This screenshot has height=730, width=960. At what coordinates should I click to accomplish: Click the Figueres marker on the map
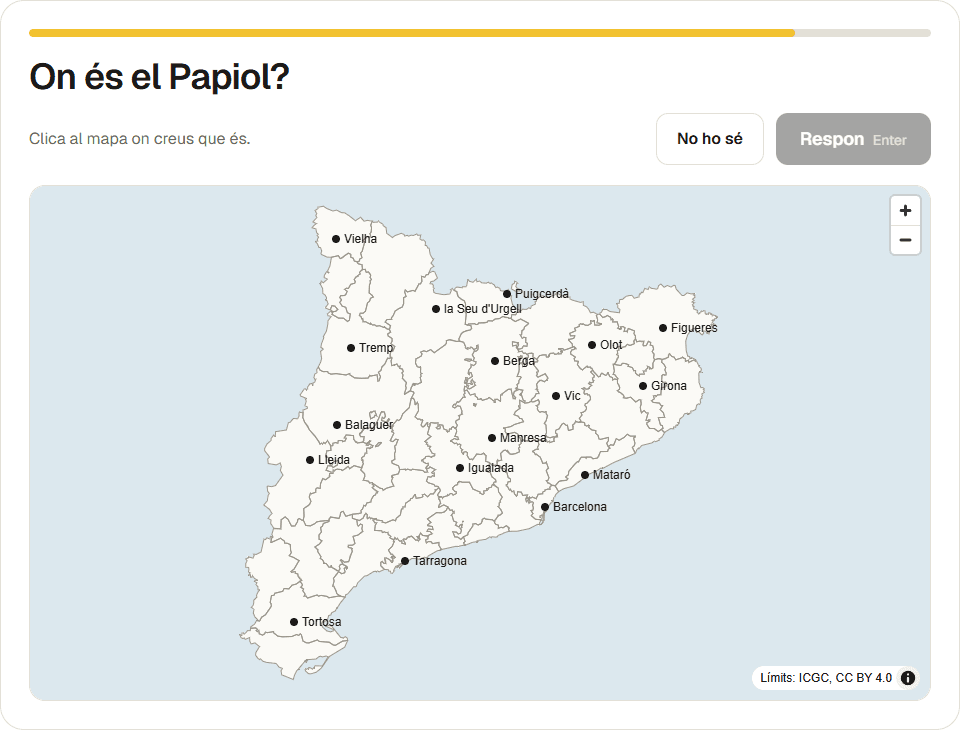(663, 328)
